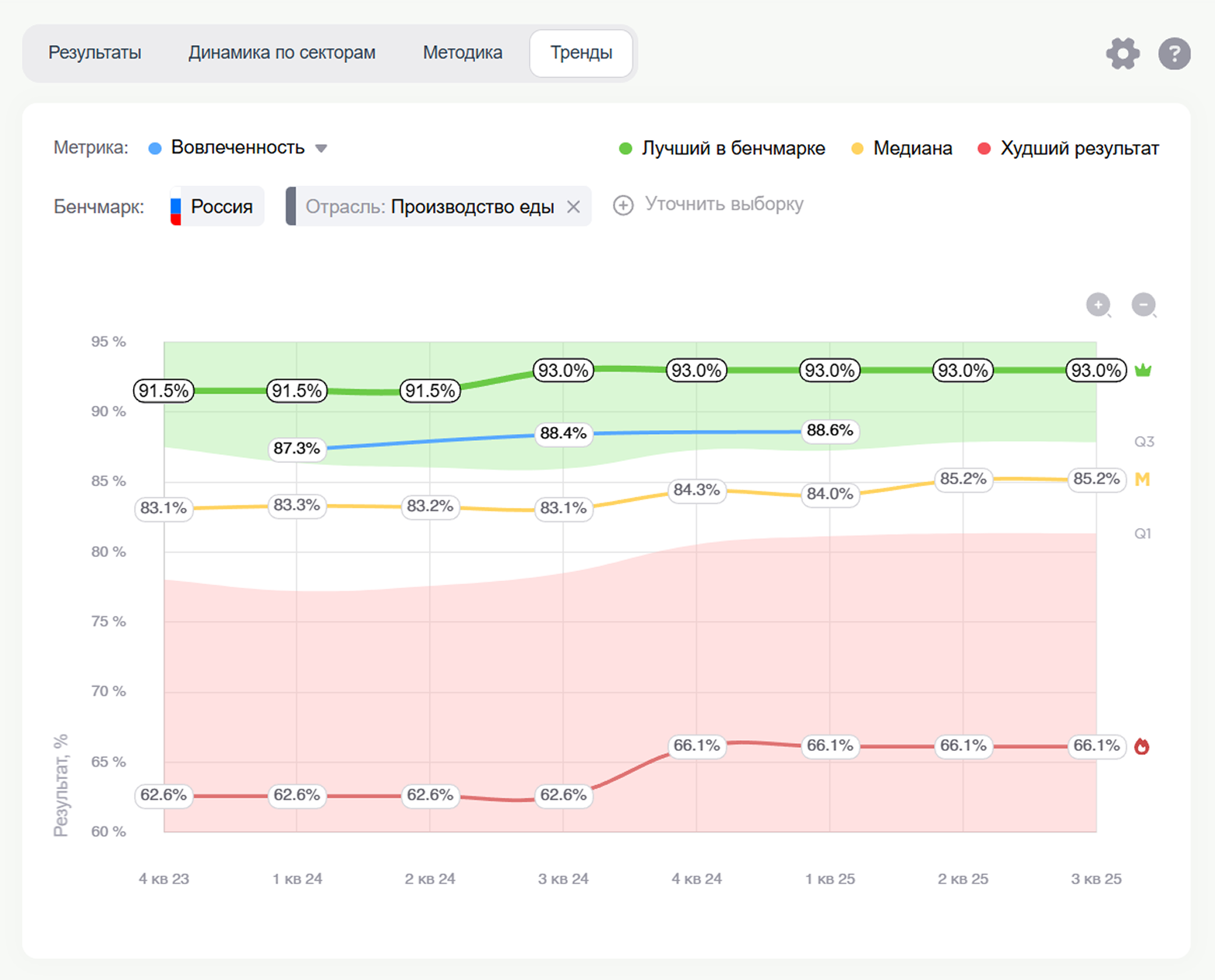Open the Динамика по секторам tab

(x=282, y=53)
